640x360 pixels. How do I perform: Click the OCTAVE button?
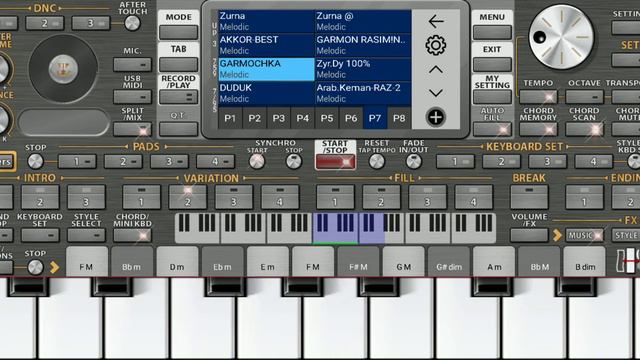tap(584, 97)
